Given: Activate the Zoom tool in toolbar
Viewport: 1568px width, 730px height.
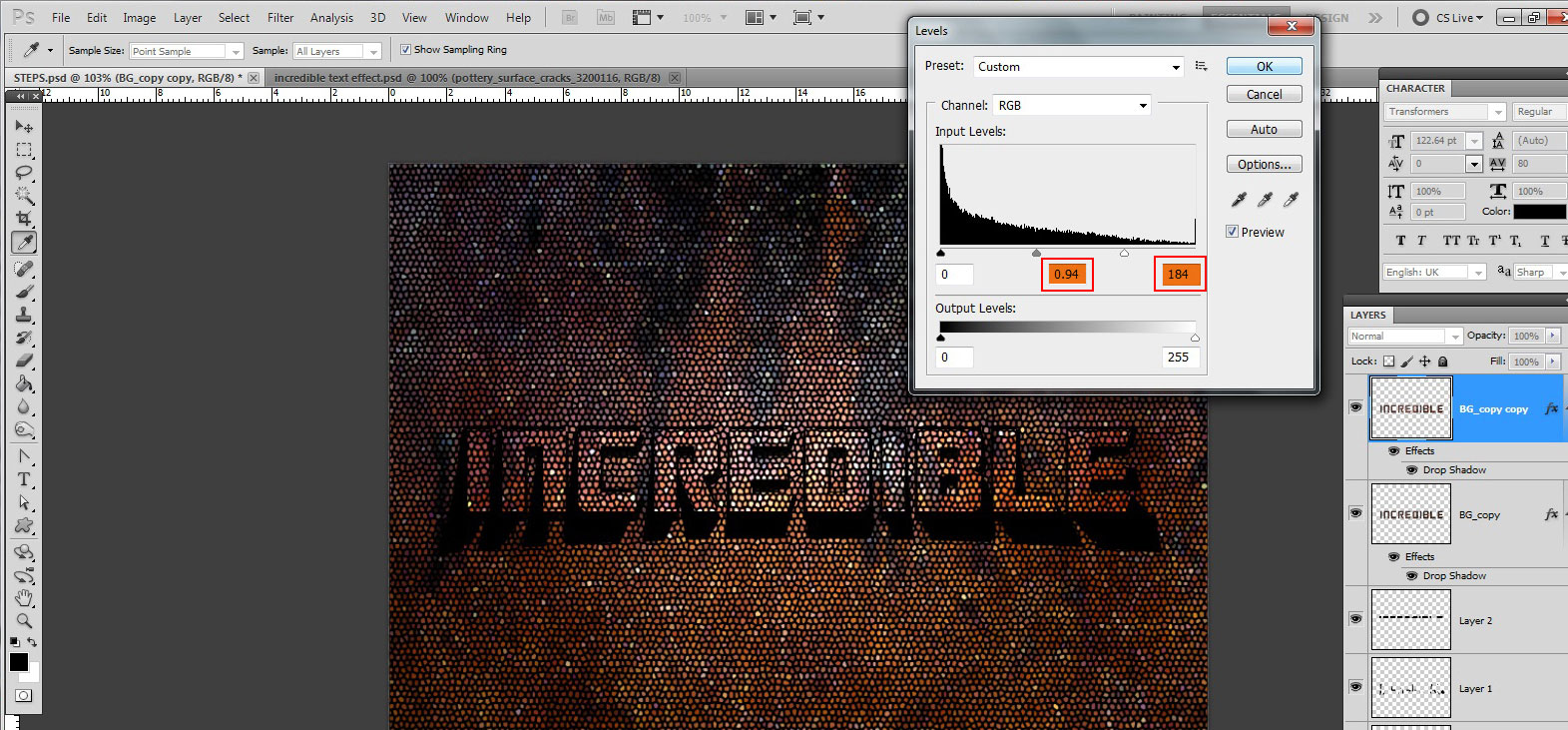Looking at the screenshot, I should coord(24,620).
